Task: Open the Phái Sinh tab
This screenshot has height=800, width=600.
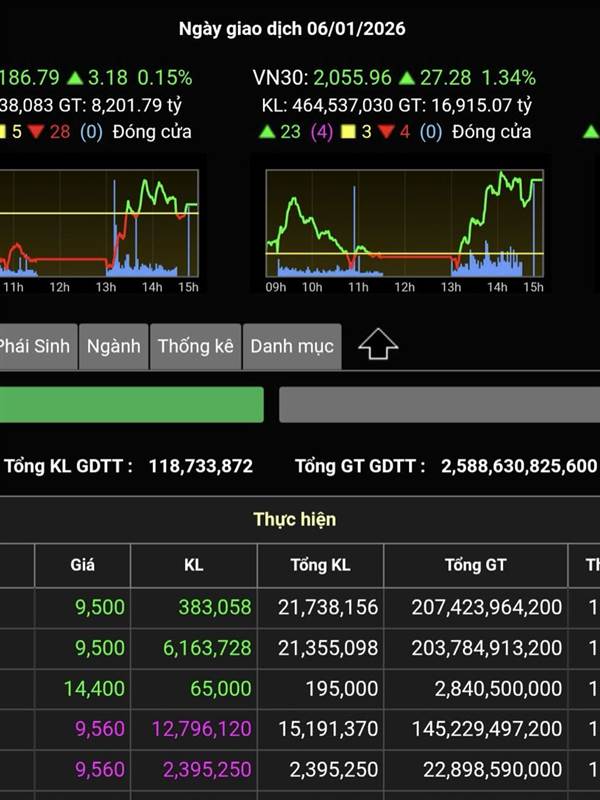Action: pyautogui.click(x=35, y=346)
